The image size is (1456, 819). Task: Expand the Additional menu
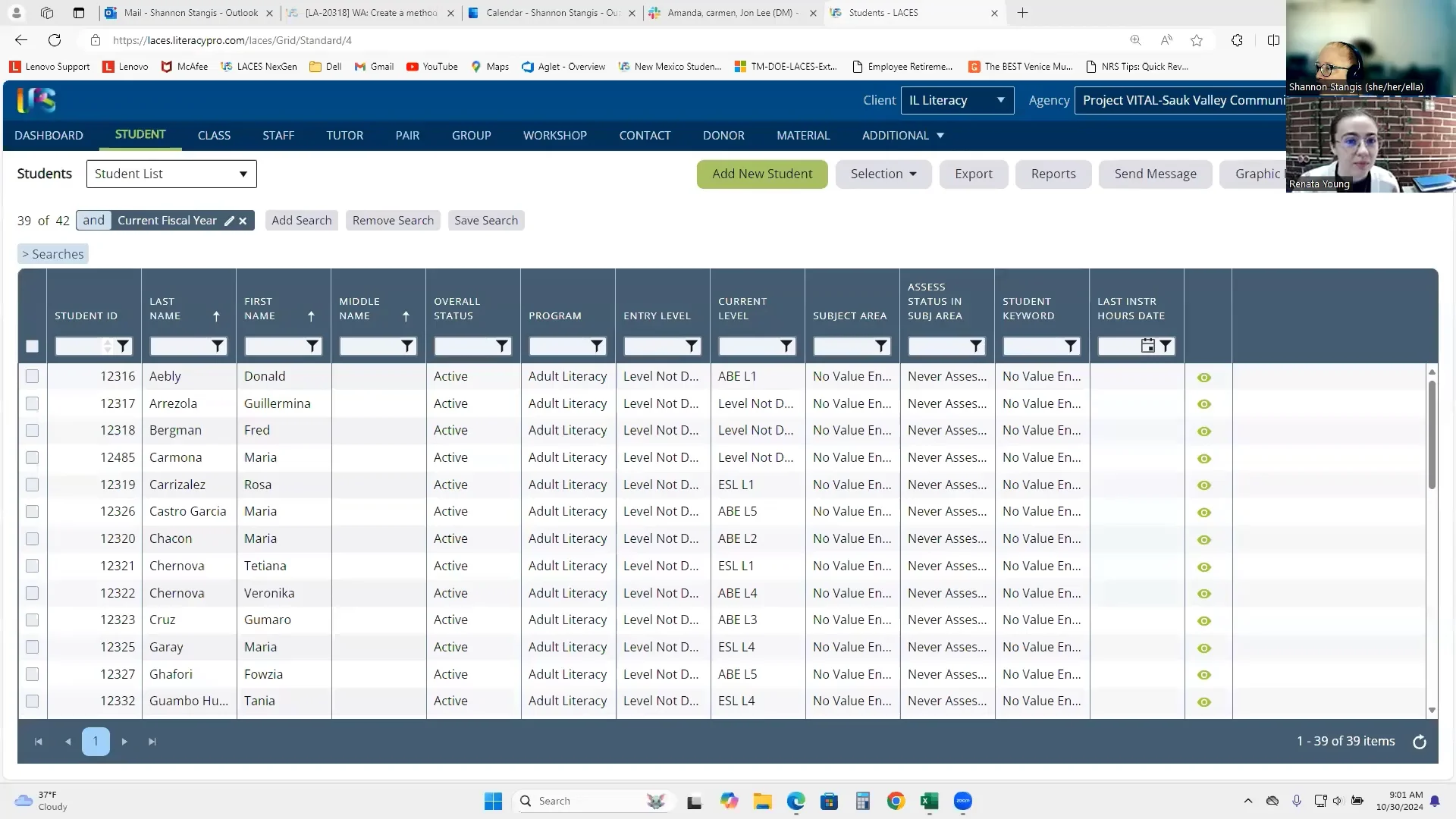click(902, 136)
